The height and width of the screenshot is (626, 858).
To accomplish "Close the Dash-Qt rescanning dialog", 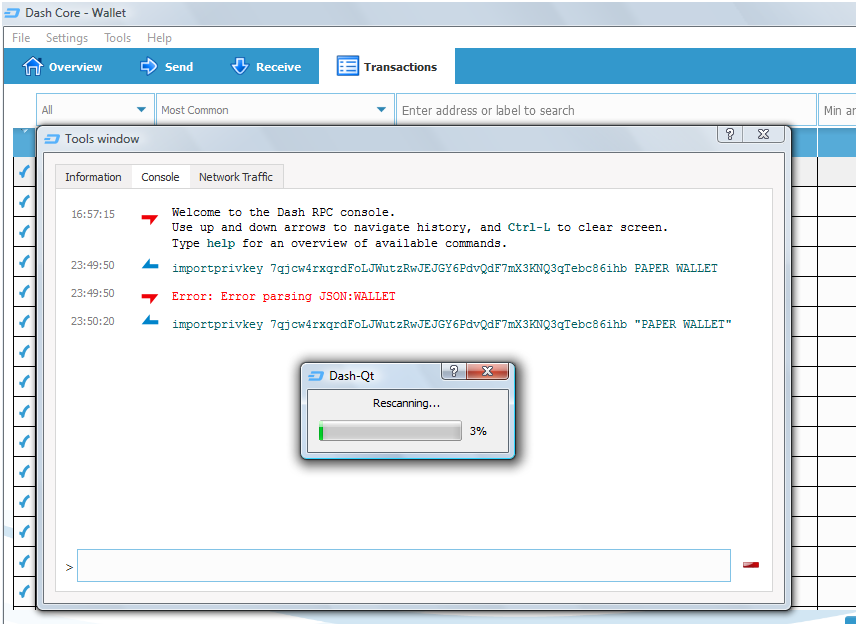I will (x=487, y=372).
